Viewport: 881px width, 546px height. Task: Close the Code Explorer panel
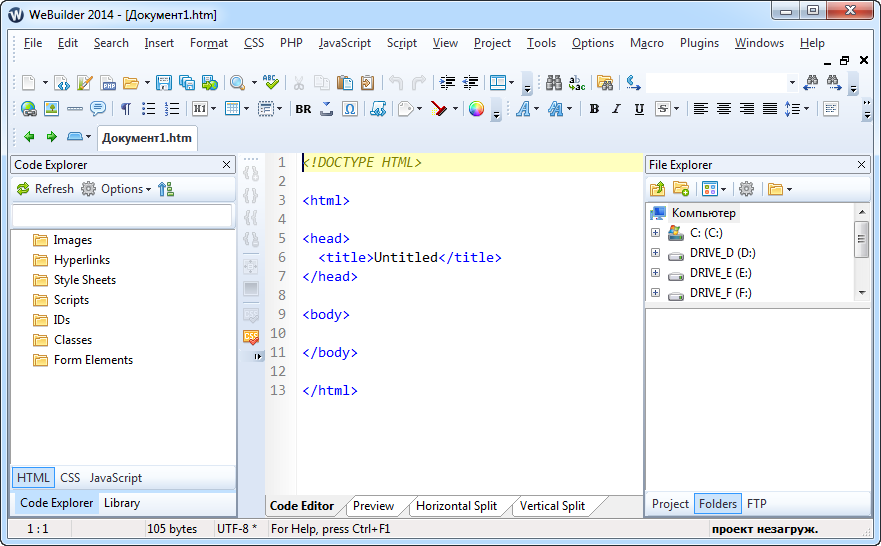tap(226, 165)
